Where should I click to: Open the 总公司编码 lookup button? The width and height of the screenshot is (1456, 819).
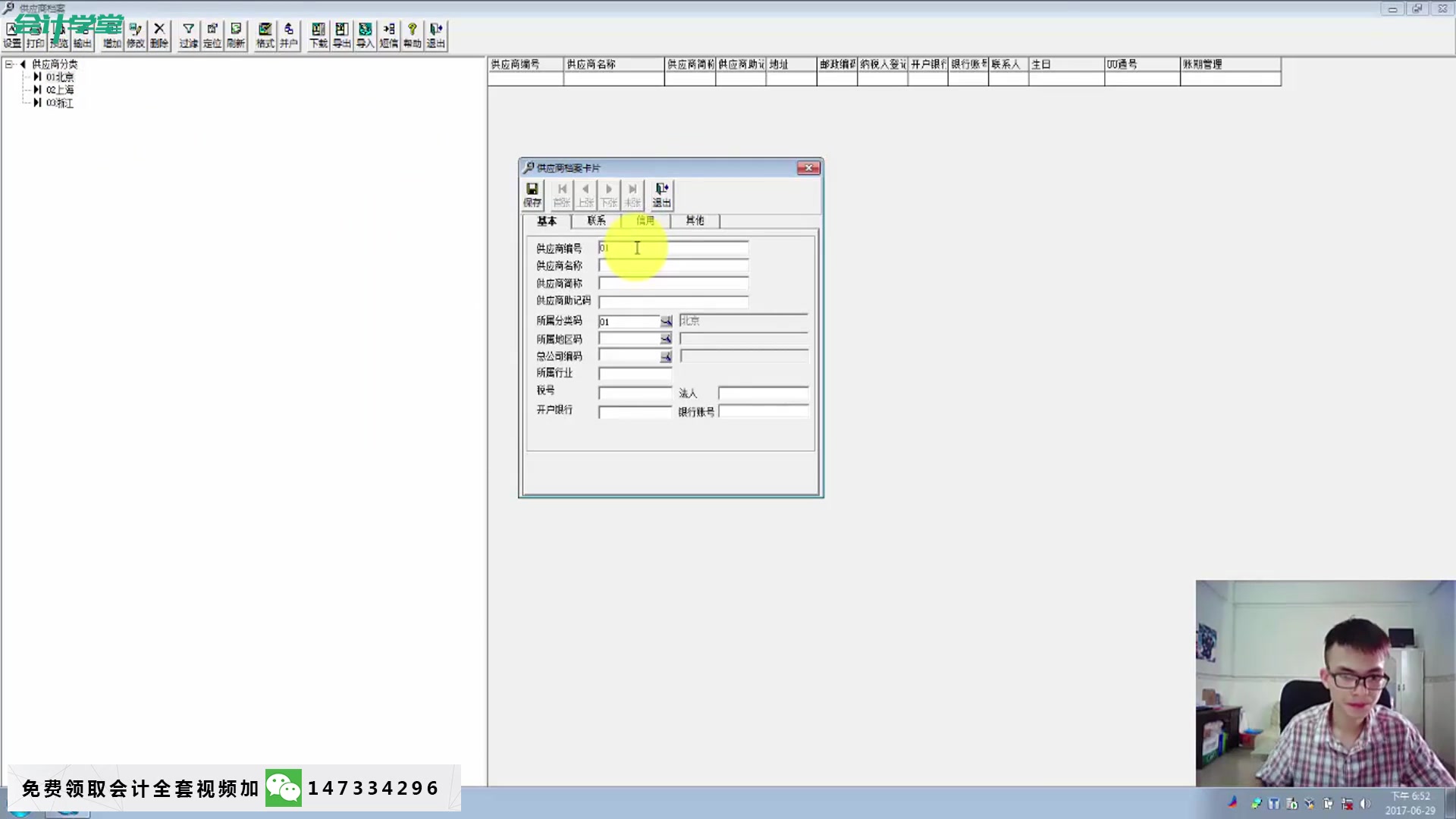point(666,356)
